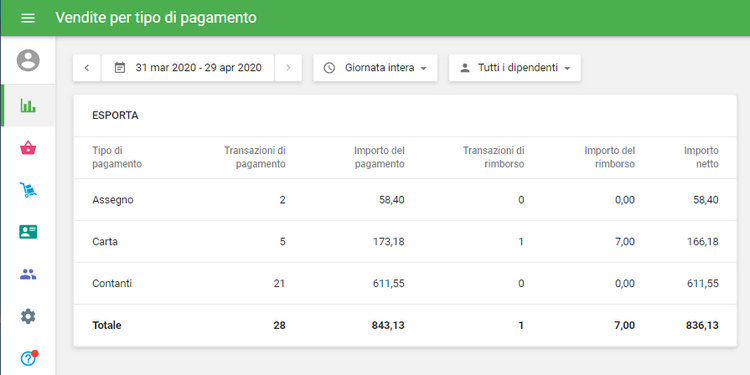This screenshot has height=375, width=750.
Task: Open the Reports bar chart section
Action: coord(28,106)
